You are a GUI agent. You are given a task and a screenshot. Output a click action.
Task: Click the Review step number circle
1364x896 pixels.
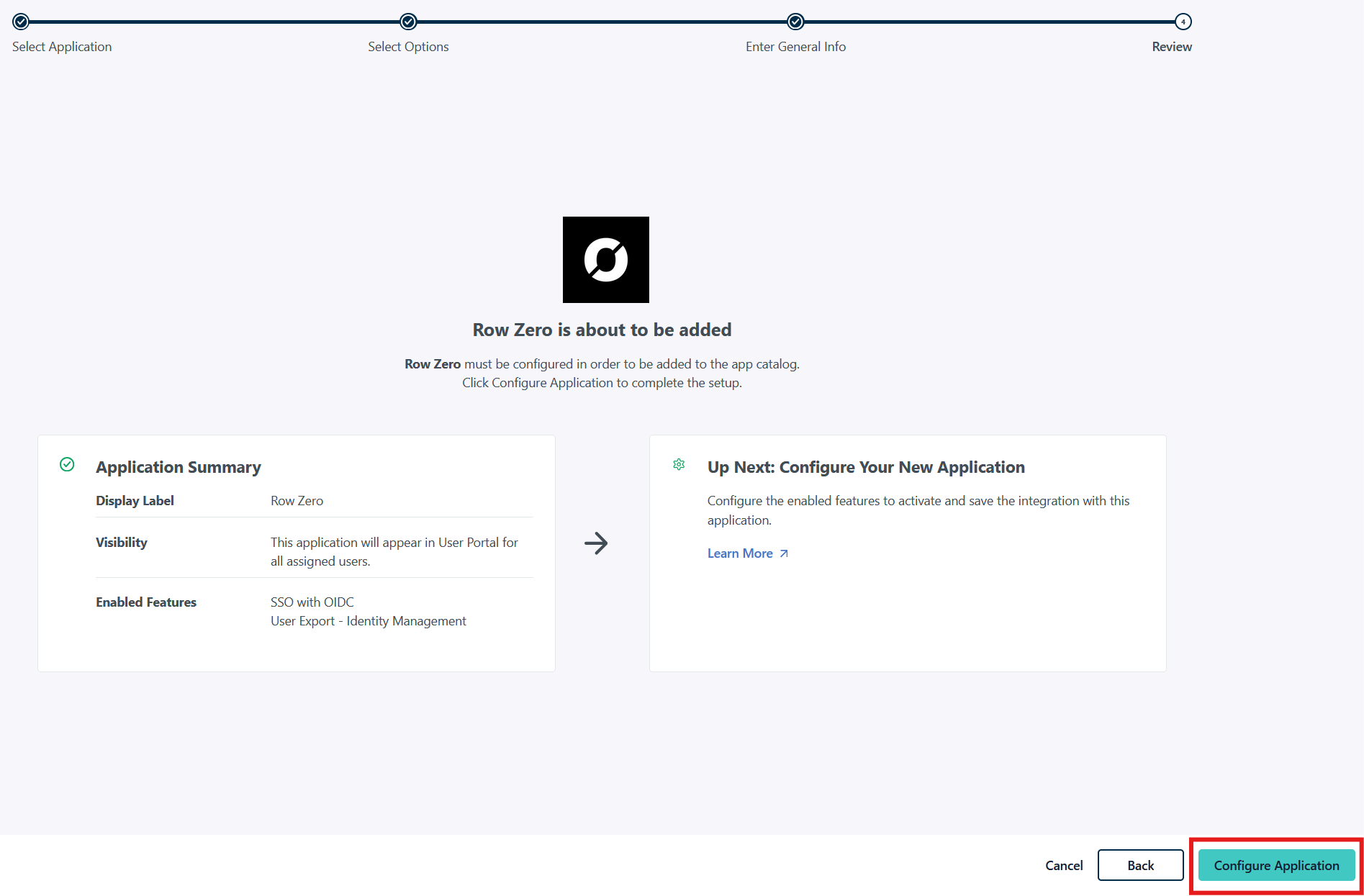click(1183, 22)
